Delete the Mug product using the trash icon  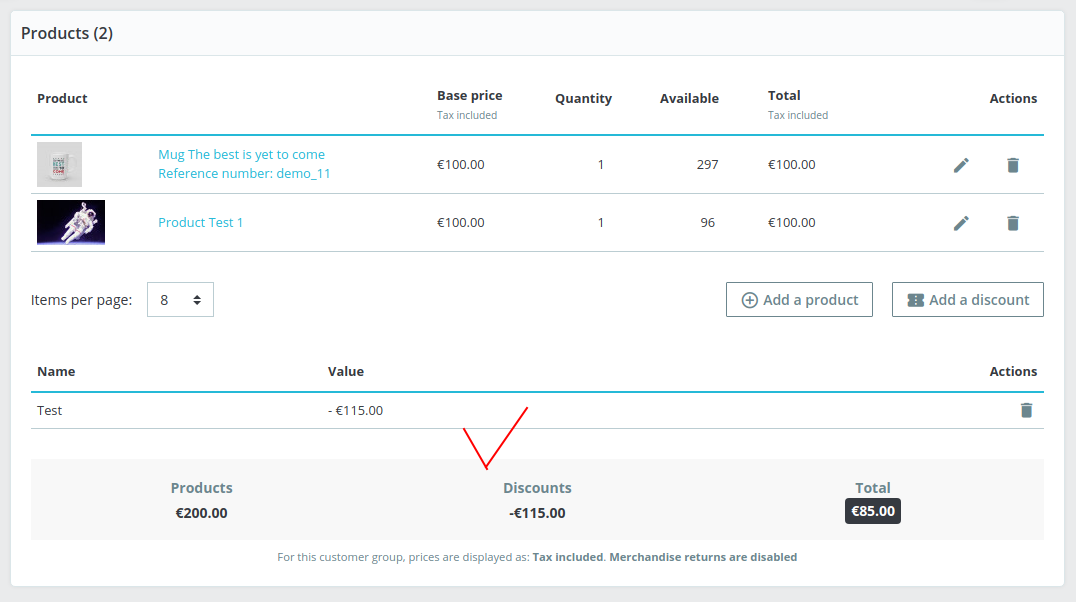click(x=1013, y=165)
